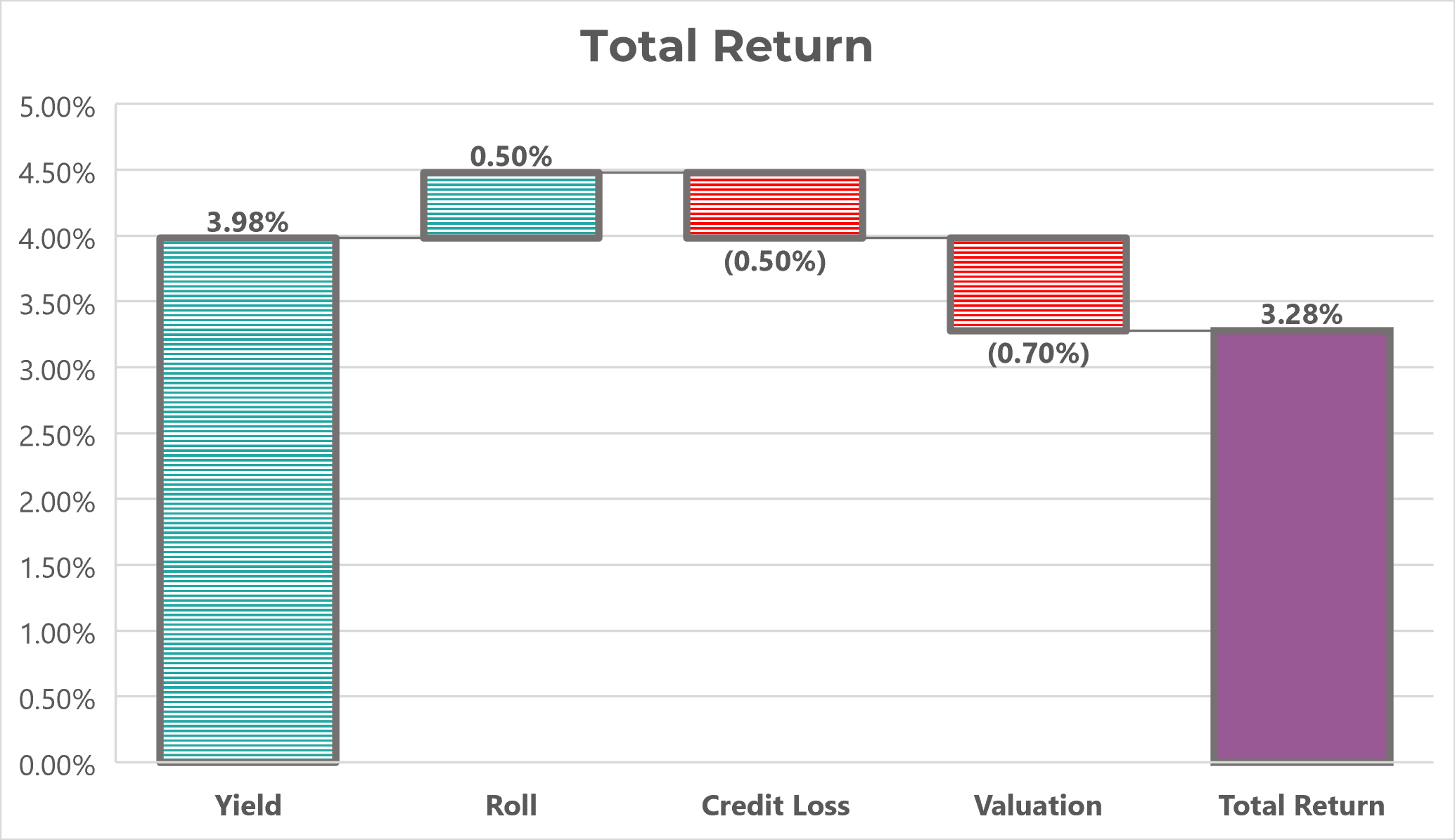The width and height of the screenshot is (1455, 840).
Task: Select the purple Total Return bar
Action: [1301, 545]
